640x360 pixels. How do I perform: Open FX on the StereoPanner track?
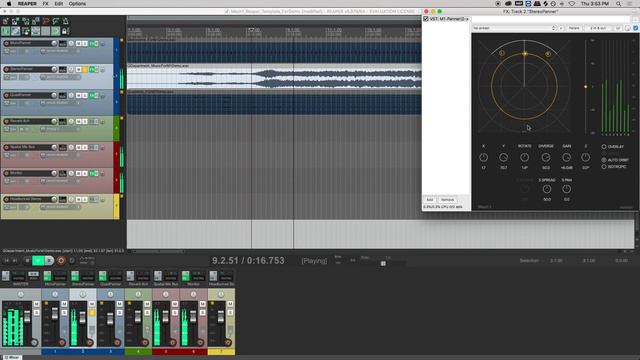(93, 69)
